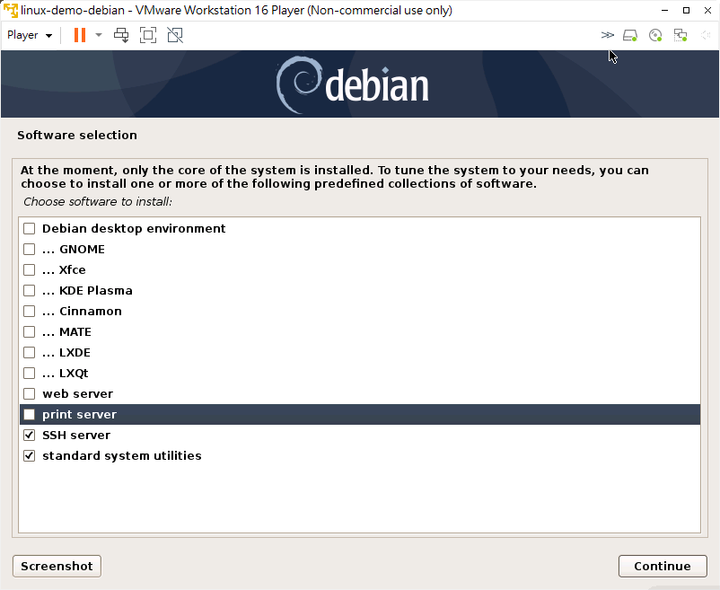
Task: Check the Cinnamon option
Action: pos(29,311)
